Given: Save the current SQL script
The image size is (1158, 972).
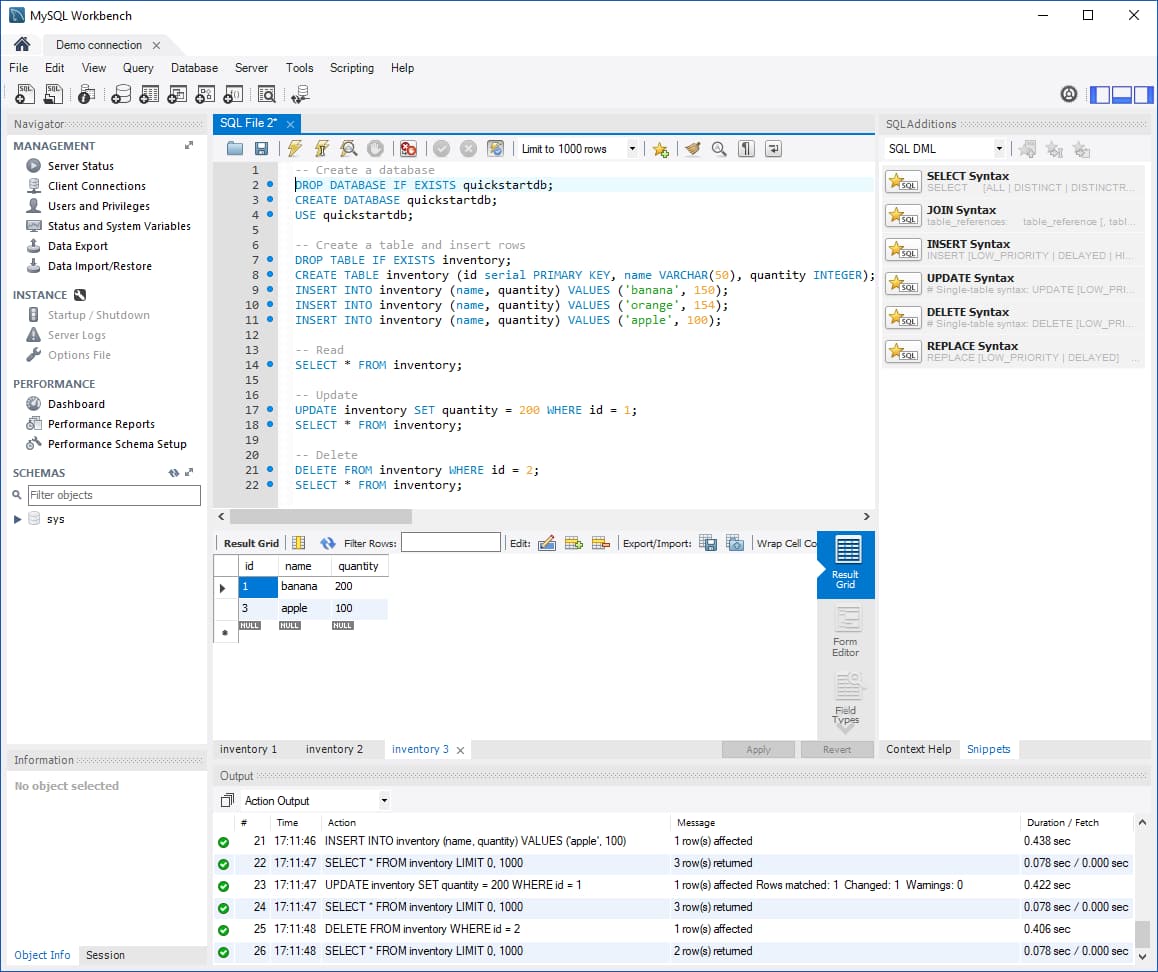Looking at the screenshot, I should pyautogui.click(x=259, y=148).
